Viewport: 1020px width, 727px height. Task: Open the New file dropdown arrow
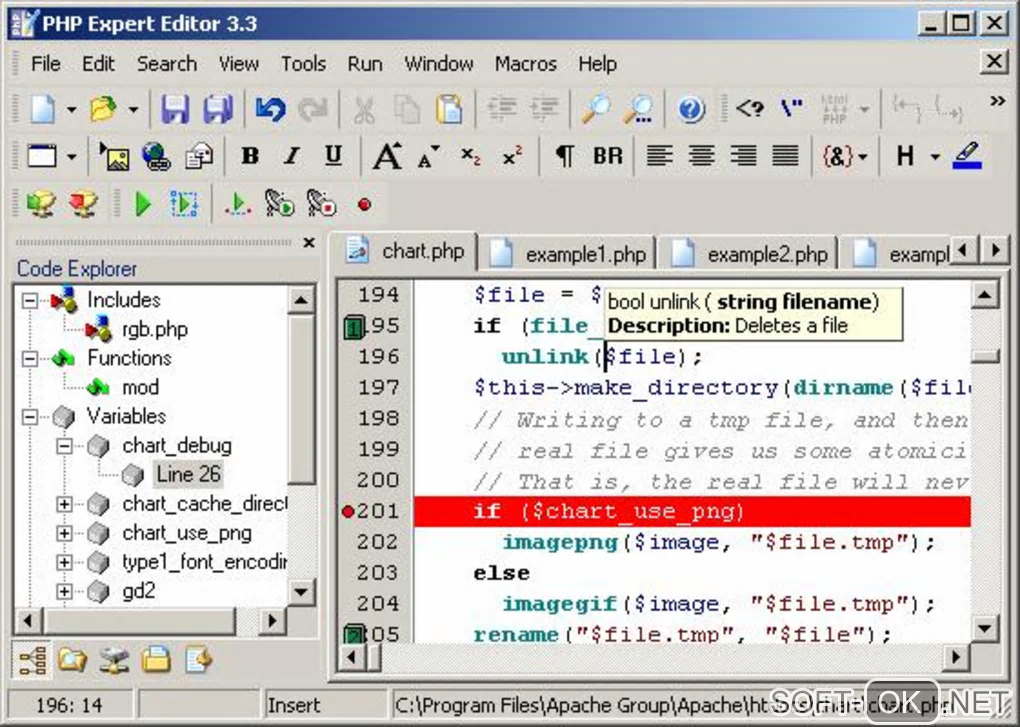coord(71,109)
